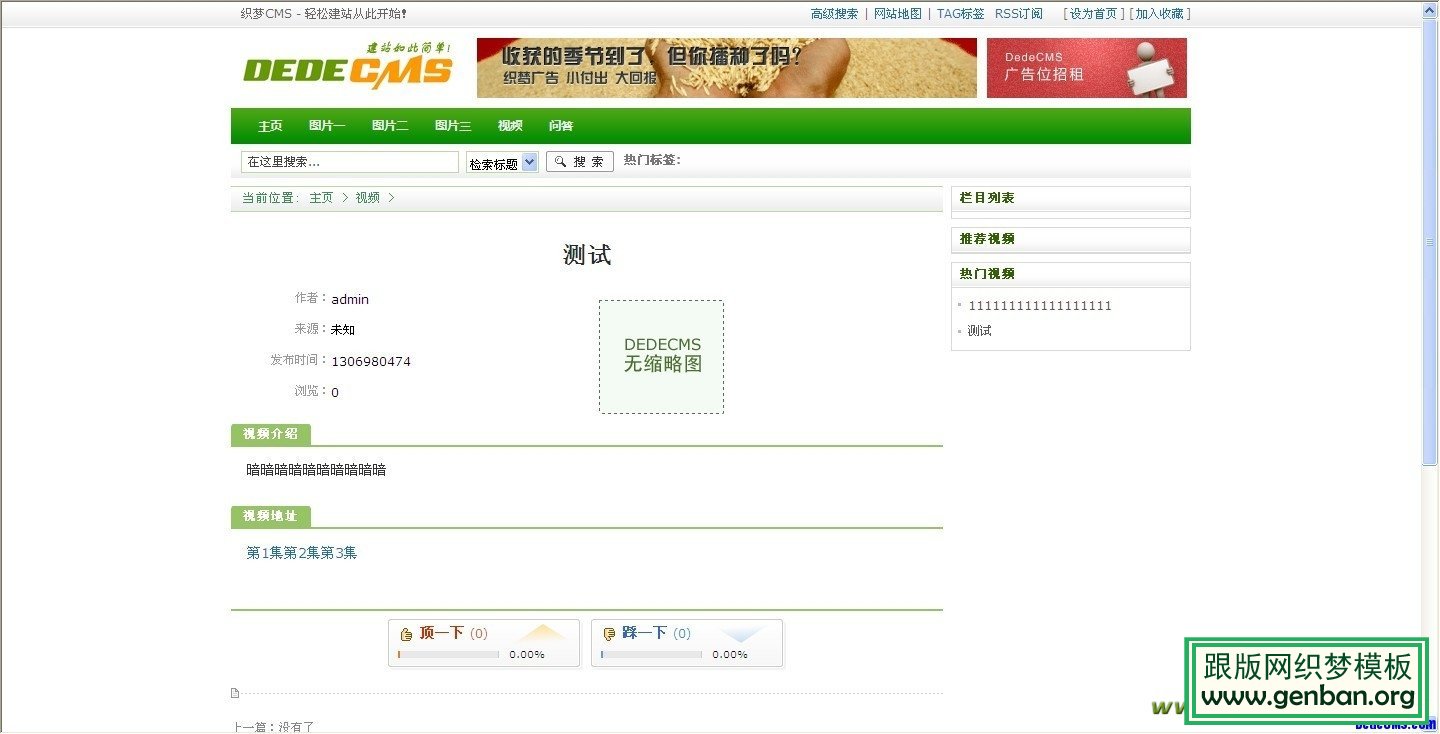Click the magnifier 搜索 button
The image size is (1440, 734).
pyautogui.click(x=580, y=162)
